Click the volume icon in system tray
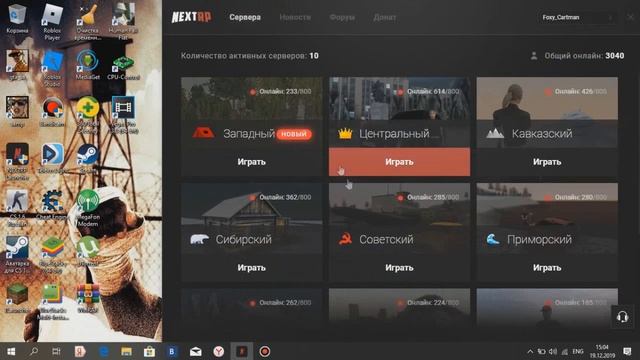Viewport: 640px width, 360px height. tap(553, 351)
